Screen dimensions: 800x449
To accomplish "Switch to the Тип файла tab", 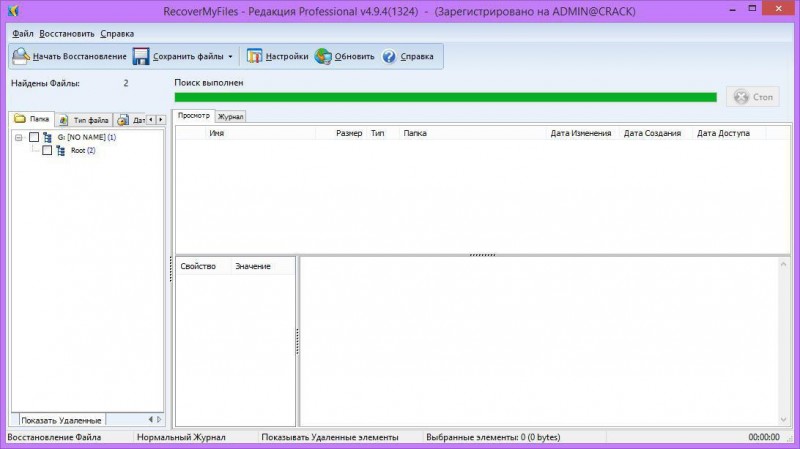I will point(84,120).
